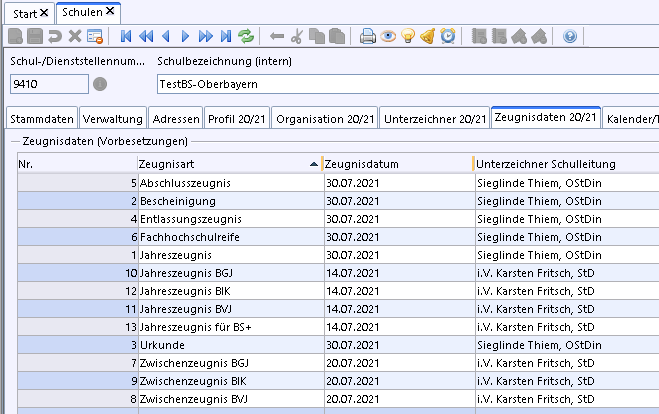Select the Urkunde cell
659x414 pixels.
[x=231, y=345]
